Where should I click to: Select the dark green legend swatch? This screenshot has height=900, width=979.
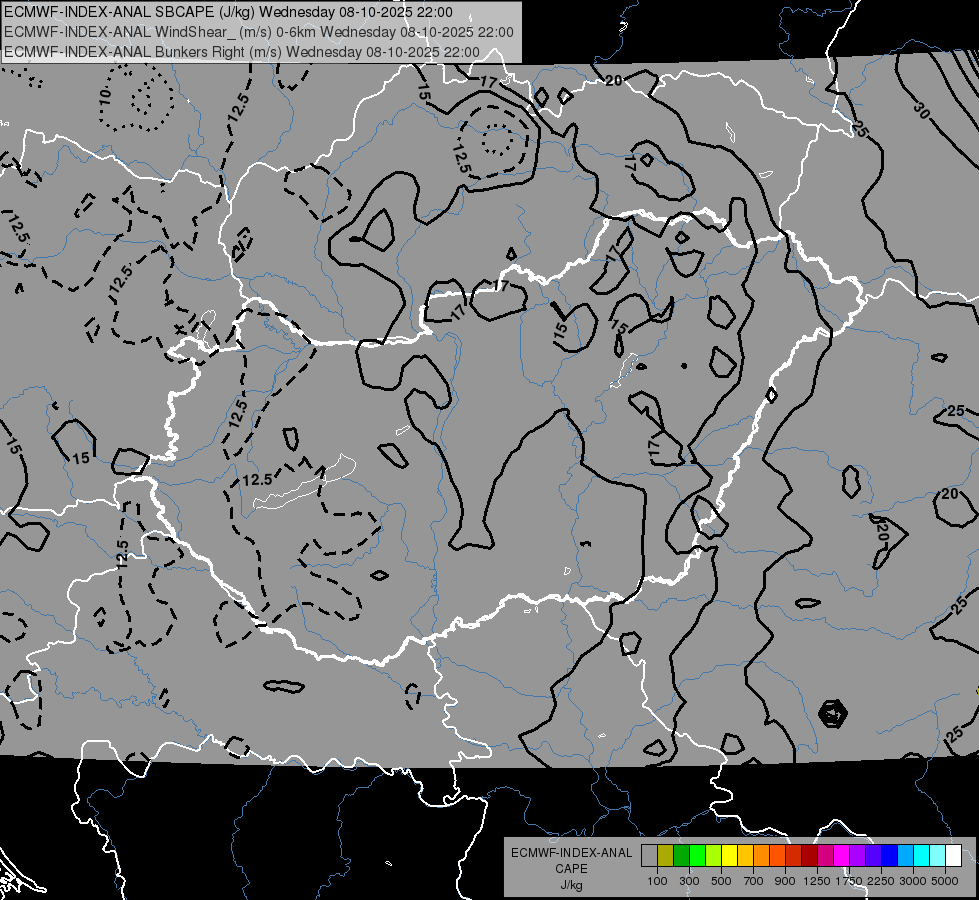pyautogui.click(x=681, y=855)
